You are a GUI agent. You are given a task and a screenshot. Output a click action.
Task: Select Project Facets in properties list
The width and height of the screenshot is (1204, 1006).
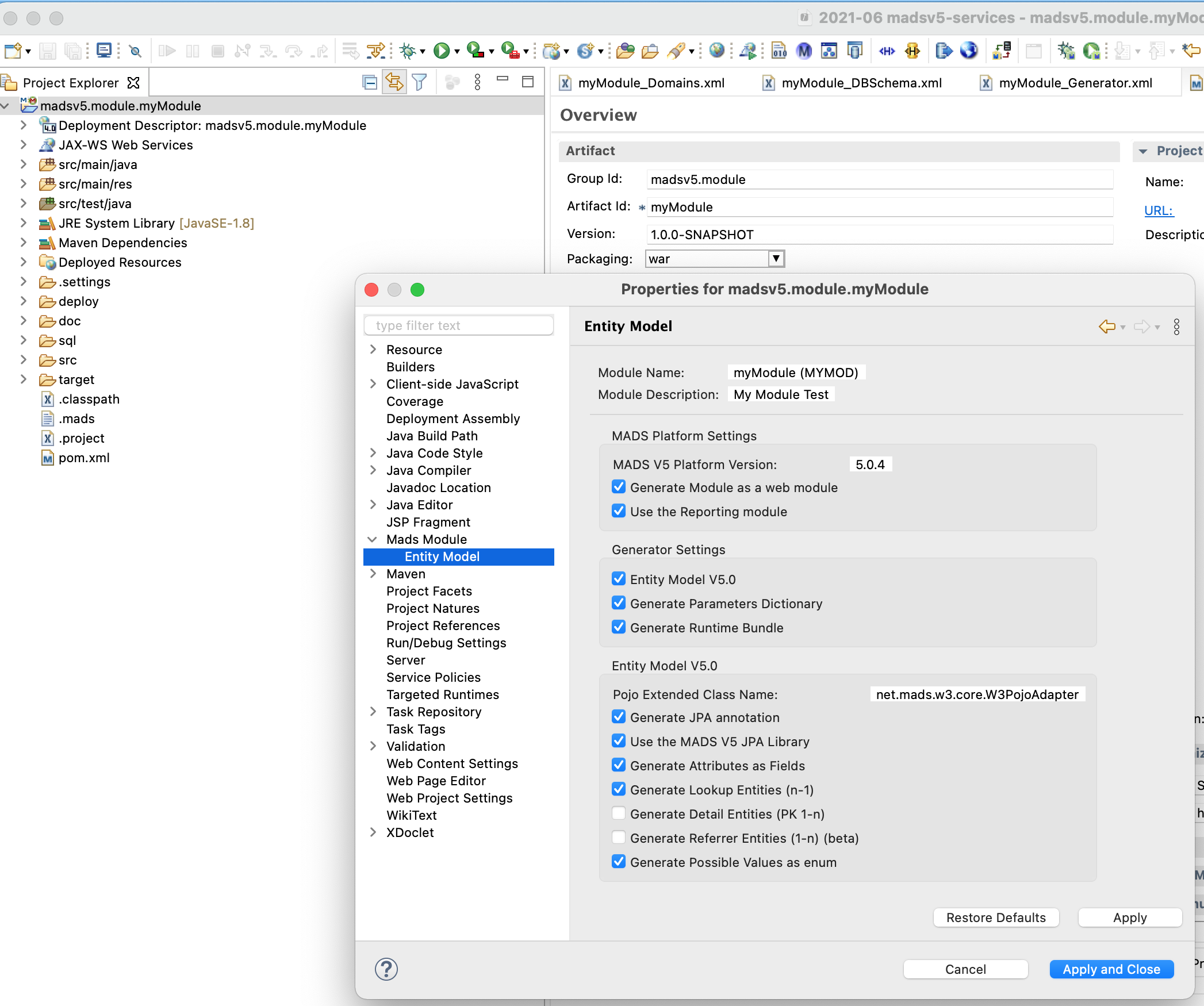(429, 591)
